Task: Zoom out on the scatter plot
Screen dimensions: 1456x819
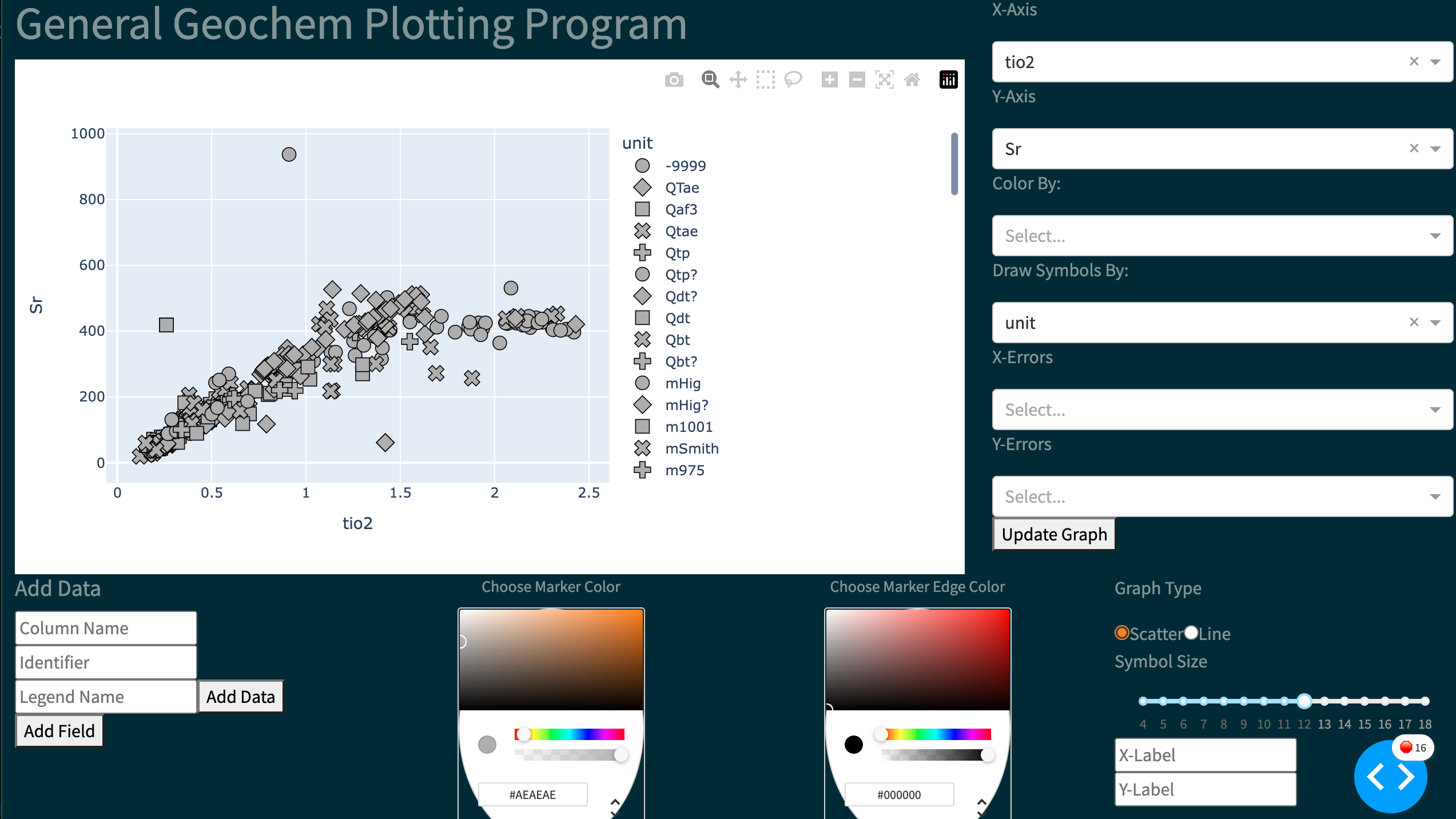Action: click(x=856, y=79)
